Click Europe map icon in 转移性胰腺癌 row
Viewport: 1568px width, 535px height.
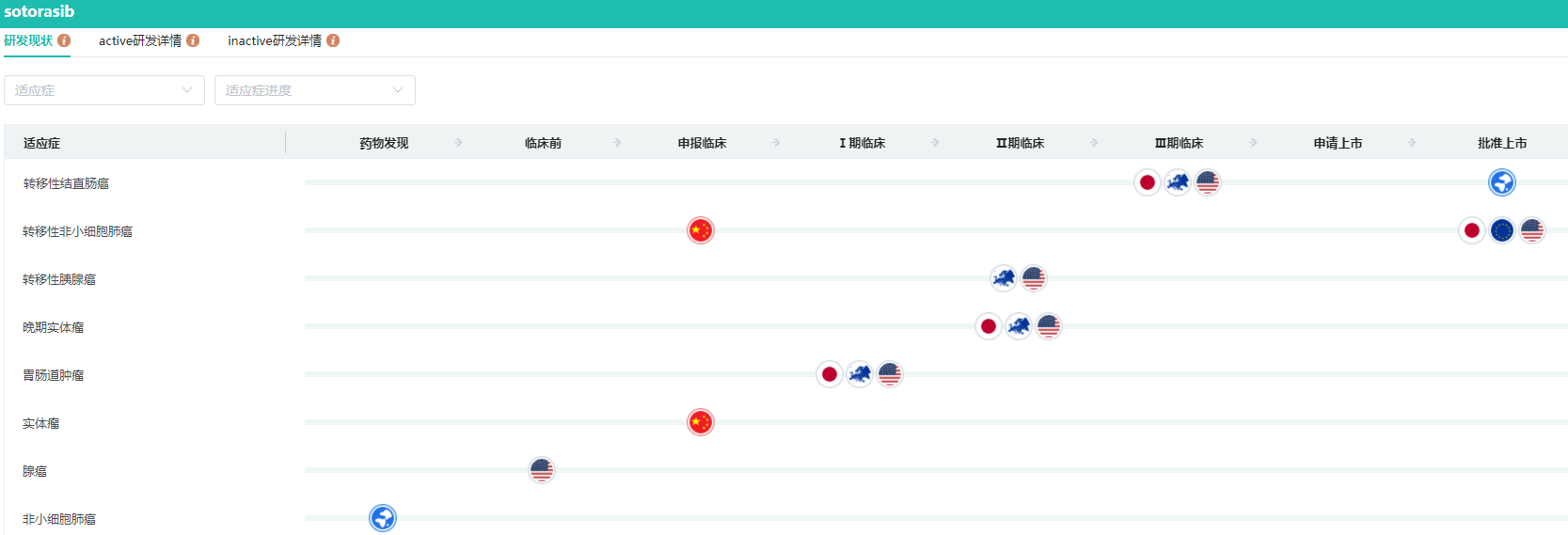click(1004, 278)
